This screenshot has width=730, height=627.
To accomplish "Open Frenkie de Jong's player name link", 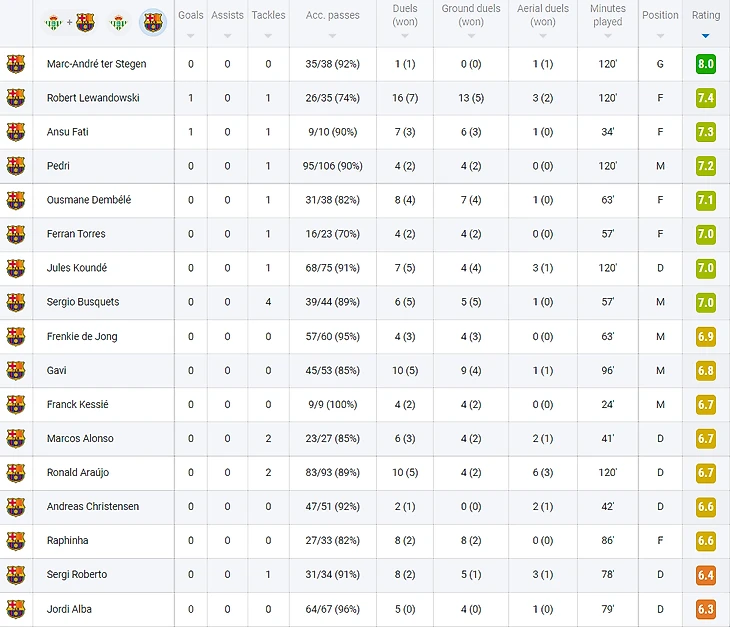I will (x=82, y=336).
